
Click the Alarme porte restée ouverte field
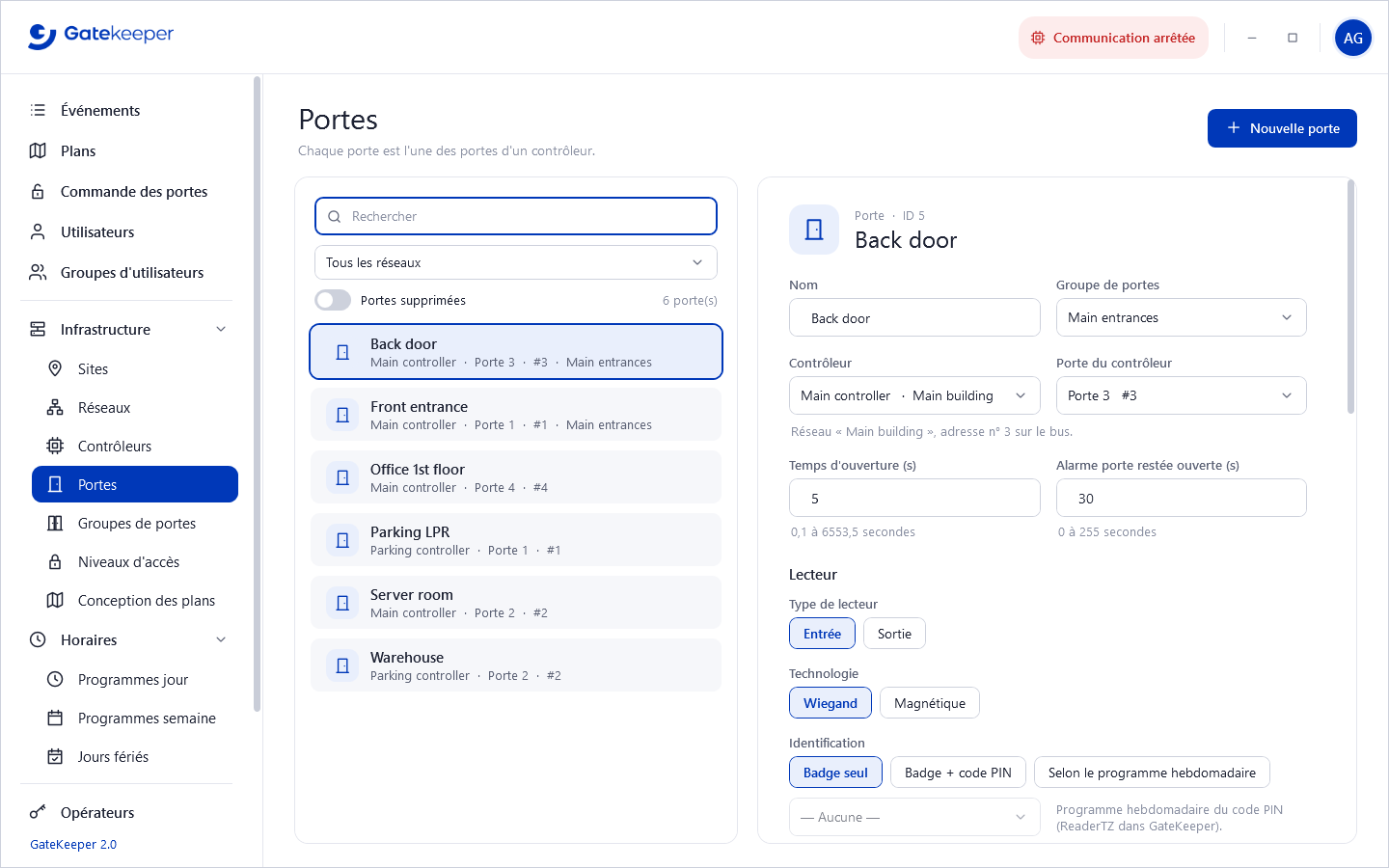1182,499
